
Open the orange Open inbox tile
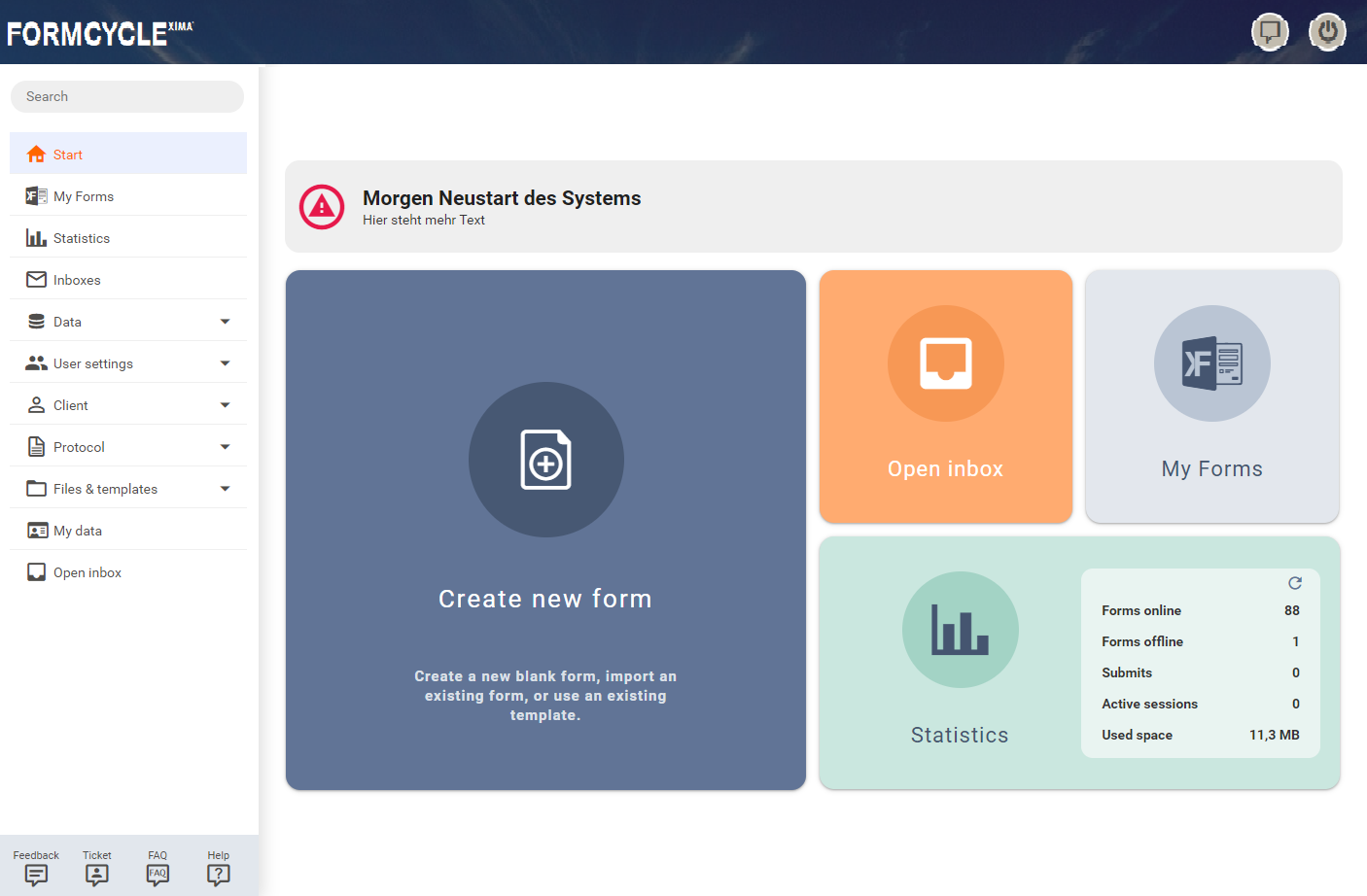[x=945, y=396]
